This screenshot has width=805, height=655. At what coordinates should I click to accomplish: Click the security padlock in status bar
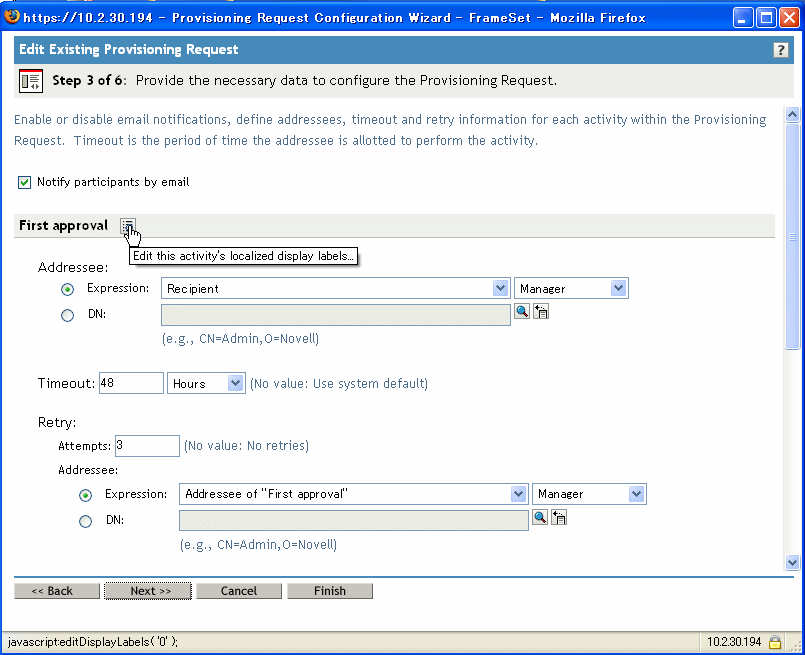coord(775,642)
